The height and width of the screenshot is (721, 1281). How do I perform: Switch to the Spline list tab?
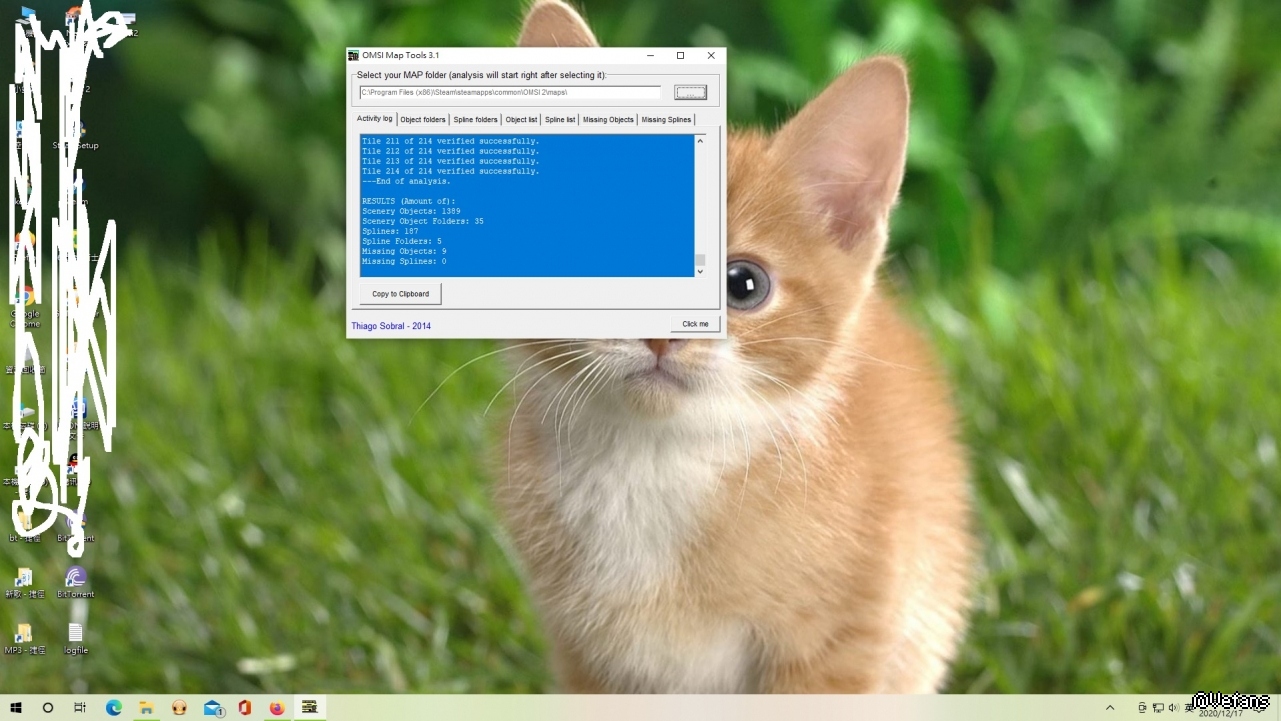click(560, 120)
